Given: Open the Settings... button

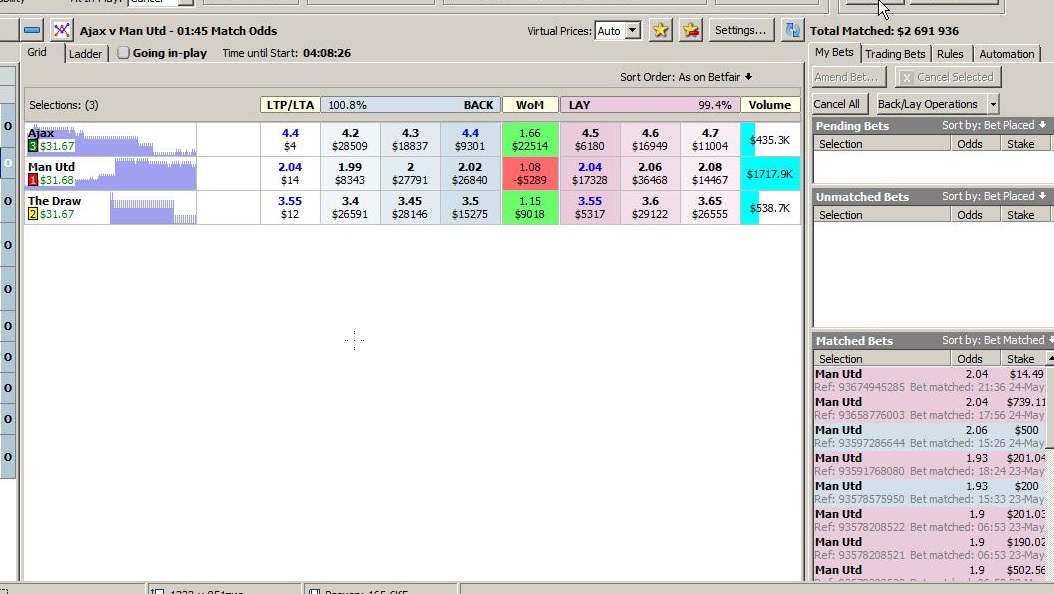Looking at the screenshot, I should coord(740,30).
